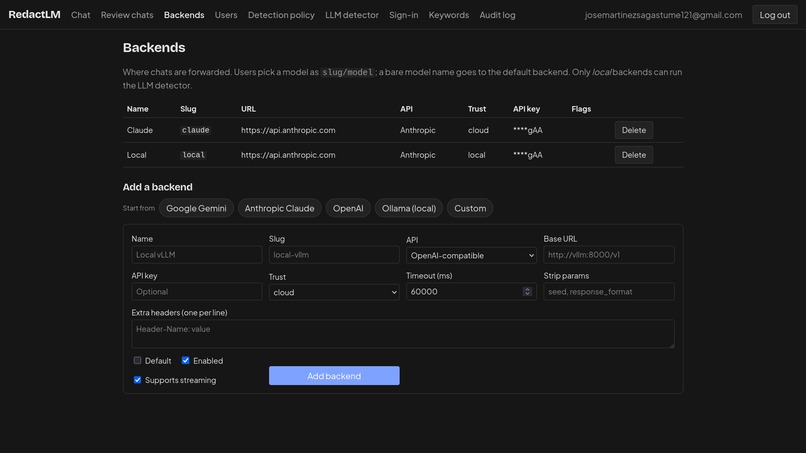
Task: Submit with the Add backend button
Action: pos(334,376)
